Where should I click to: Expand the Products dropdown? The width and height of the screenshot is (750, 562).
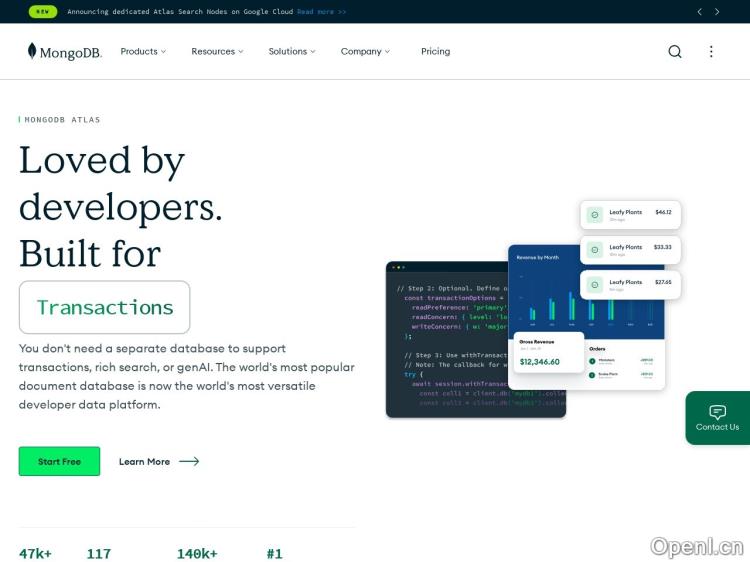click(x=143, y=52)
